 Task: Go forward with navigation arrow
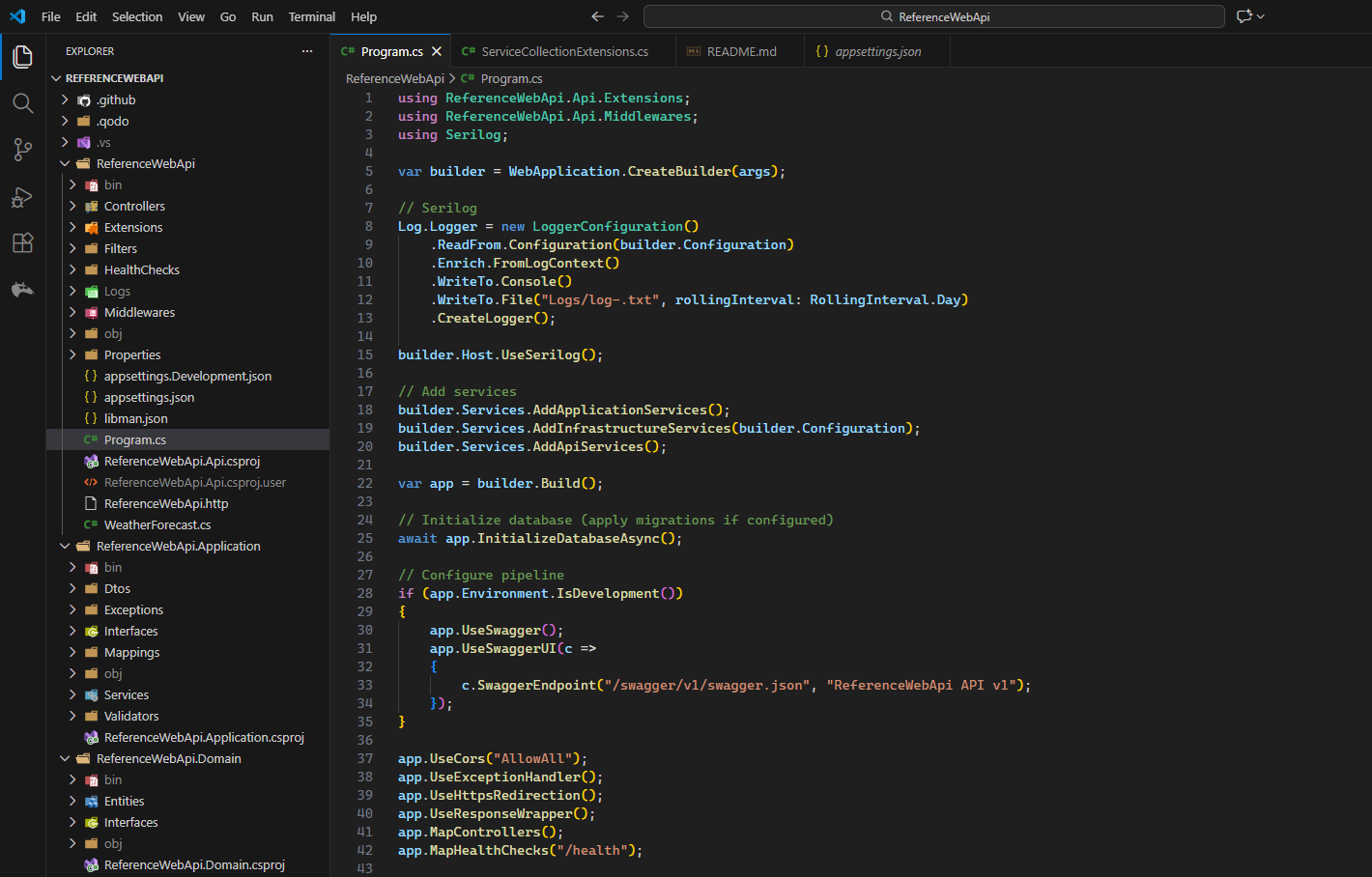coord(623,16)
